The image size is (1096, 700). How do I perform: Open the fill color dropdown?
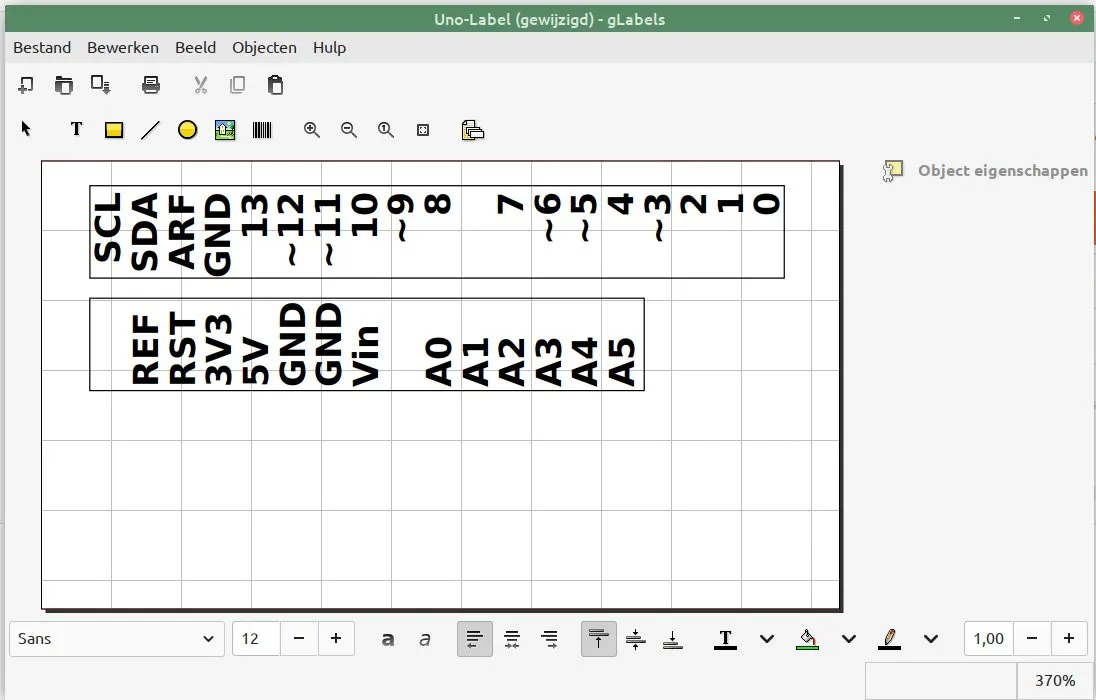848,639
